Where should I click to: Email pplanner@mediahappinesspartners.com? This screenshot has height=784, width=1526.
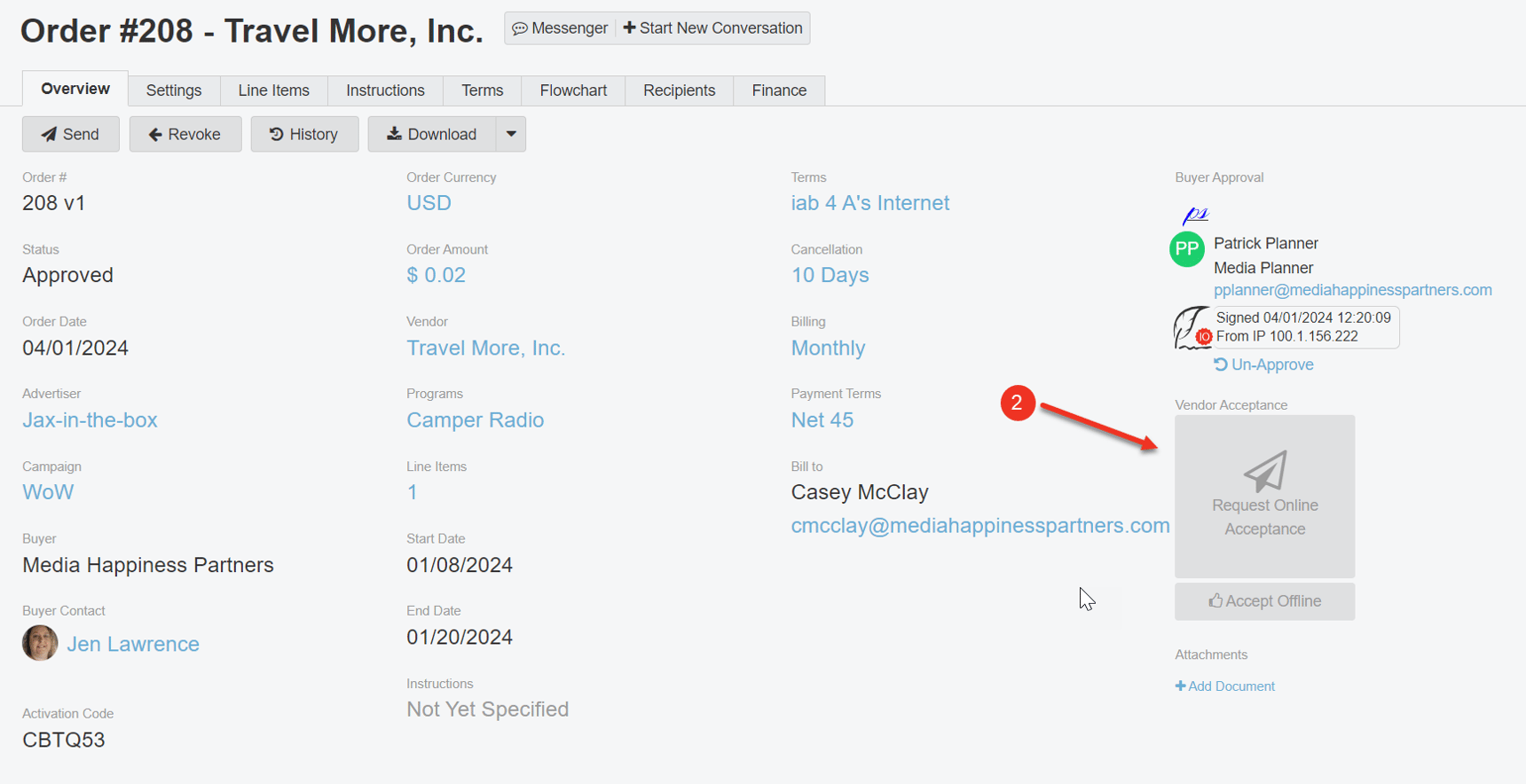(1352, 290)
